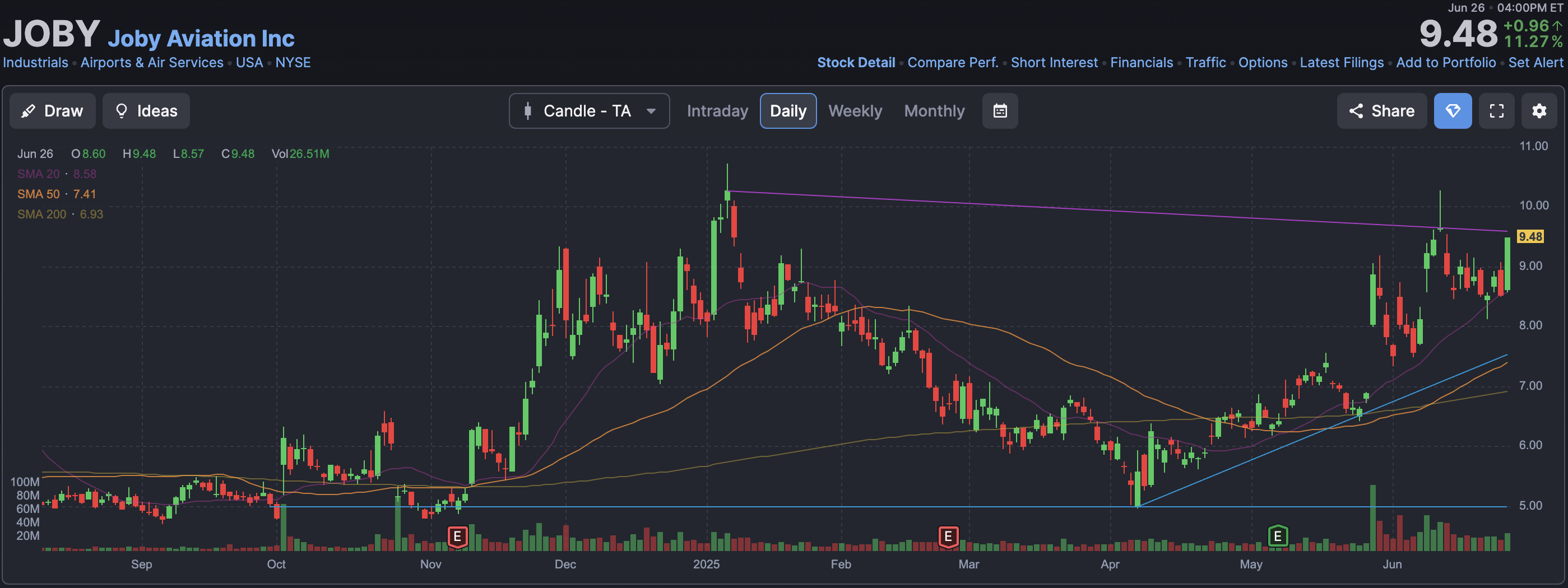This screenshot has height=588, width=1568.
Task: Click the green May earnings E marker
Action: tap(1278, 536)
